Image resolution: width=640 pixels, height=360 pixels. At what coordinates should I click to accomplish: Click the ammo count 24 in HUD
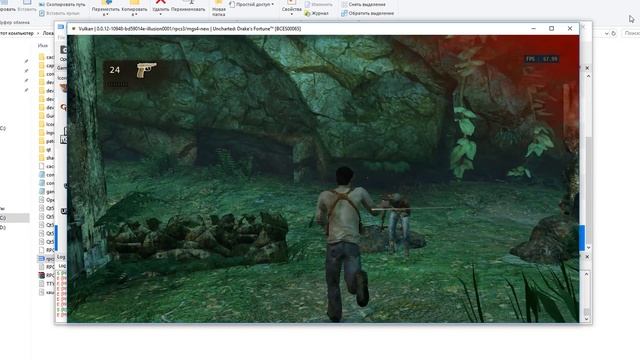[x=115, y=70]
